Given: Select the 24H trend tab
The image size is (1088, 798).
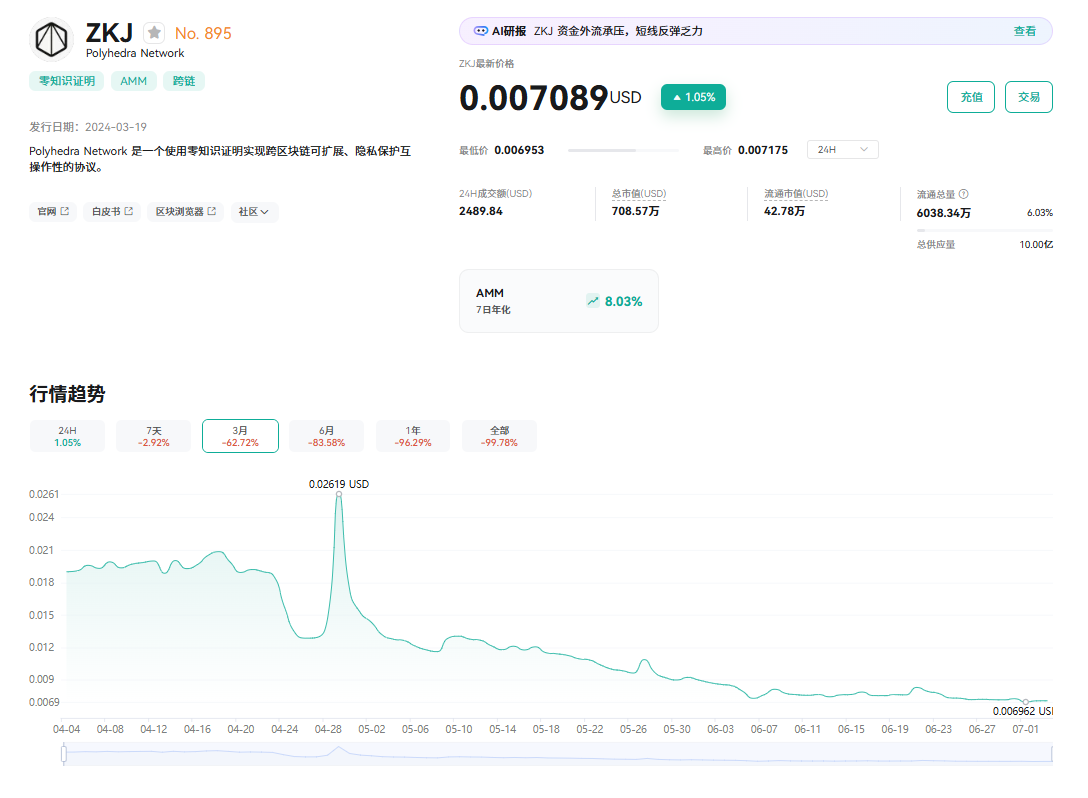Looking at the screenshot, I should [67, 436].
